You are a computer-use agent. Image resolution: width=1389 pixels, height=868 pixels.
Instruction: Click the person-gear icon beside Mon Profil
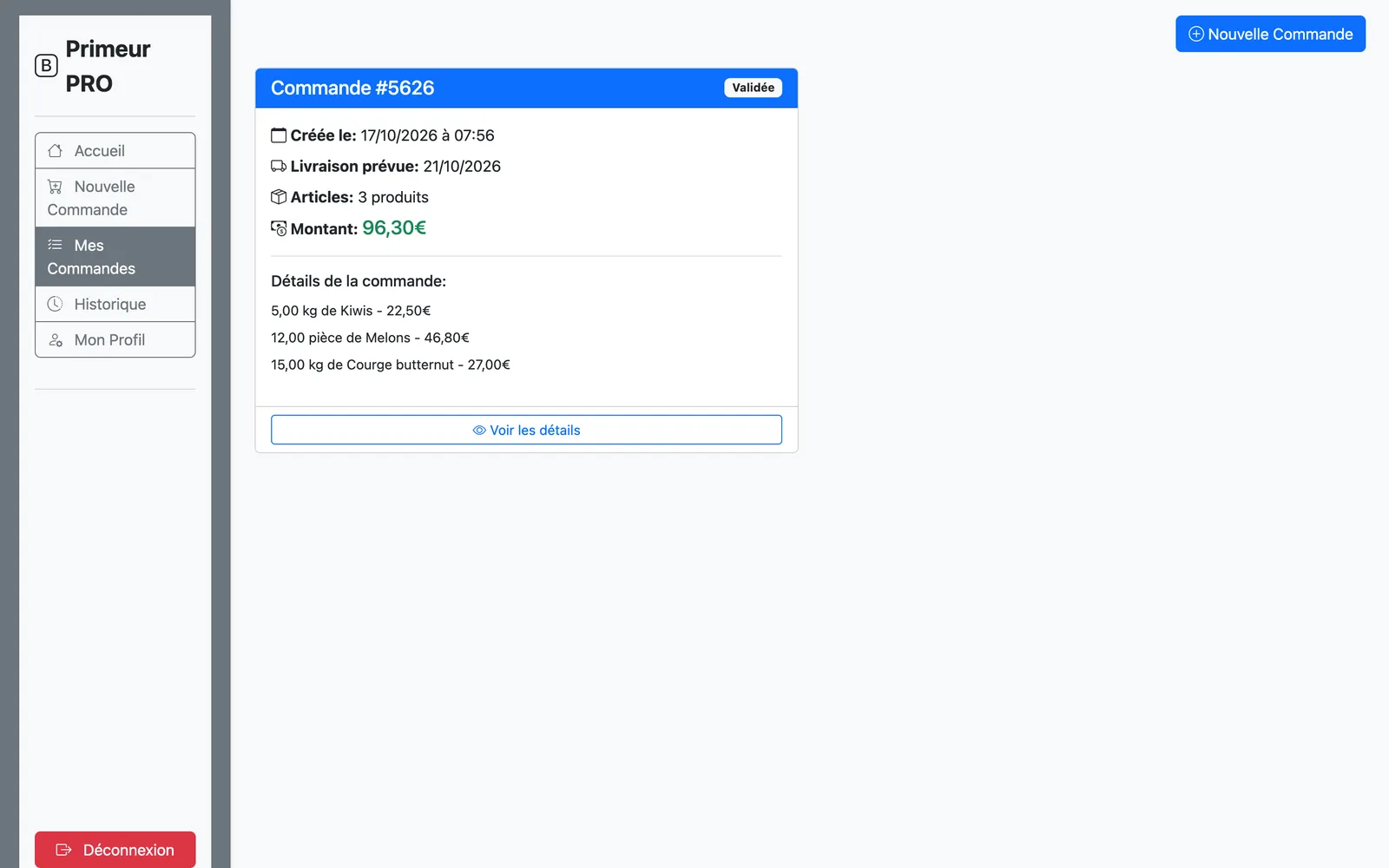tap(55, 339)
